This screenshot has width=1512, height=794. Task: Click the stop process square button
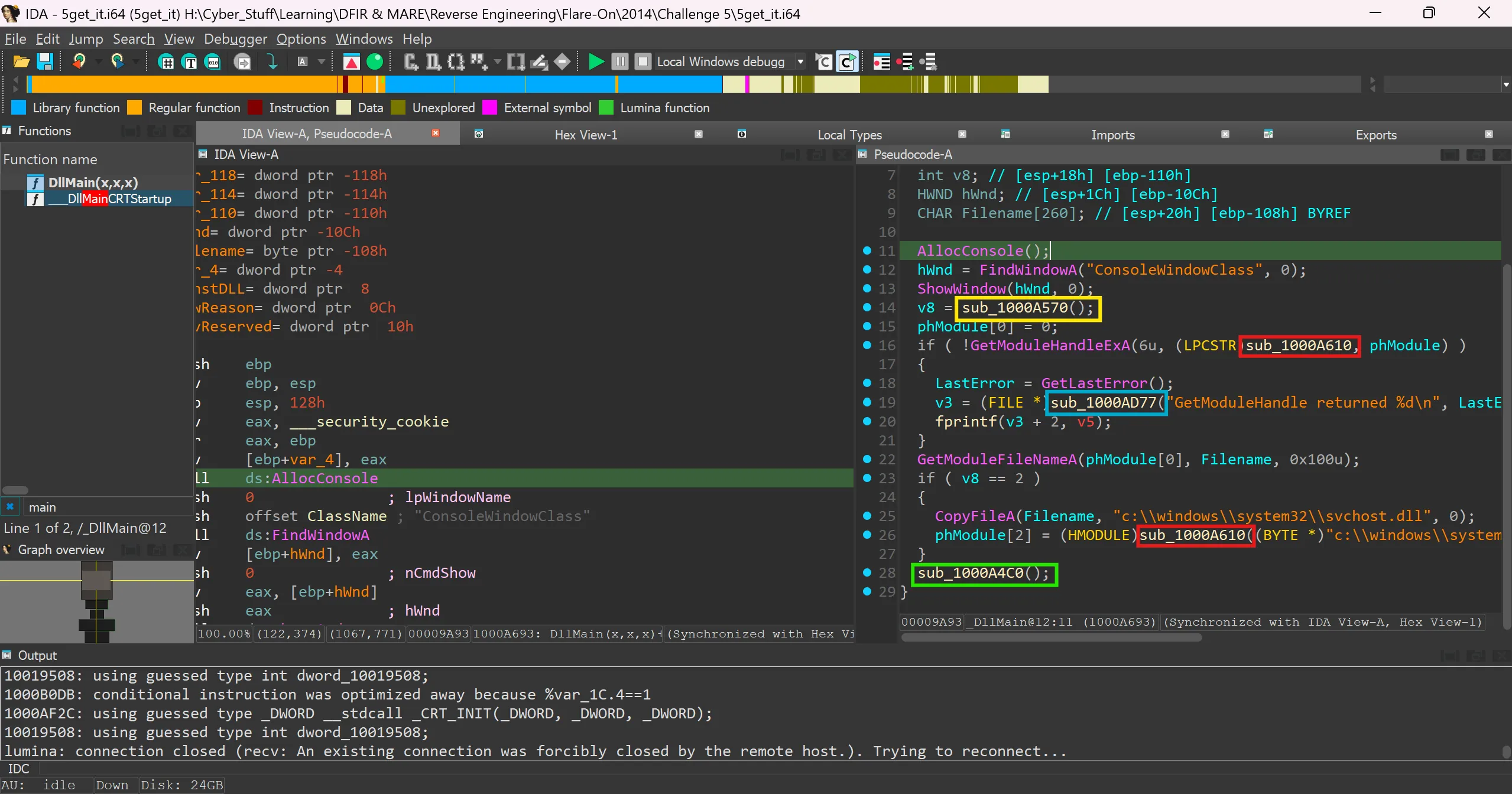coord(643,61)
